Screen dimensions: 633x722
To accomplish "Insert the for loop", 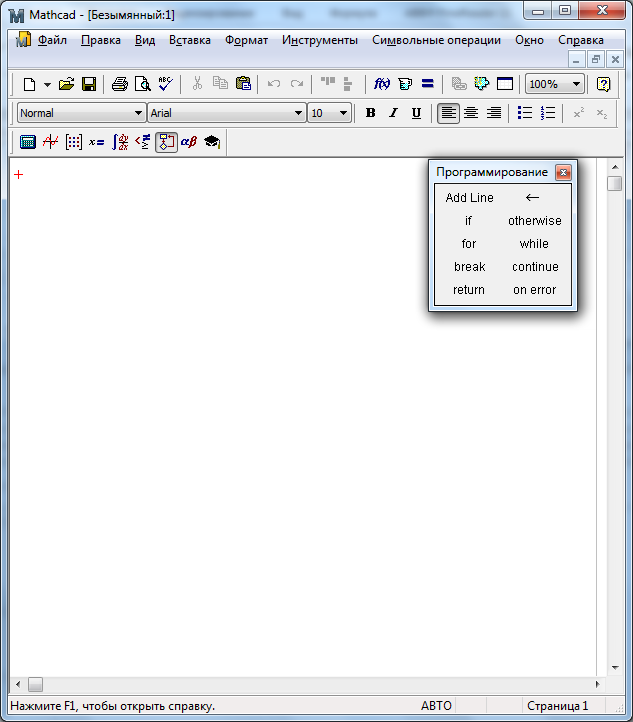I will pyautogui.click(x=469, y=244).
